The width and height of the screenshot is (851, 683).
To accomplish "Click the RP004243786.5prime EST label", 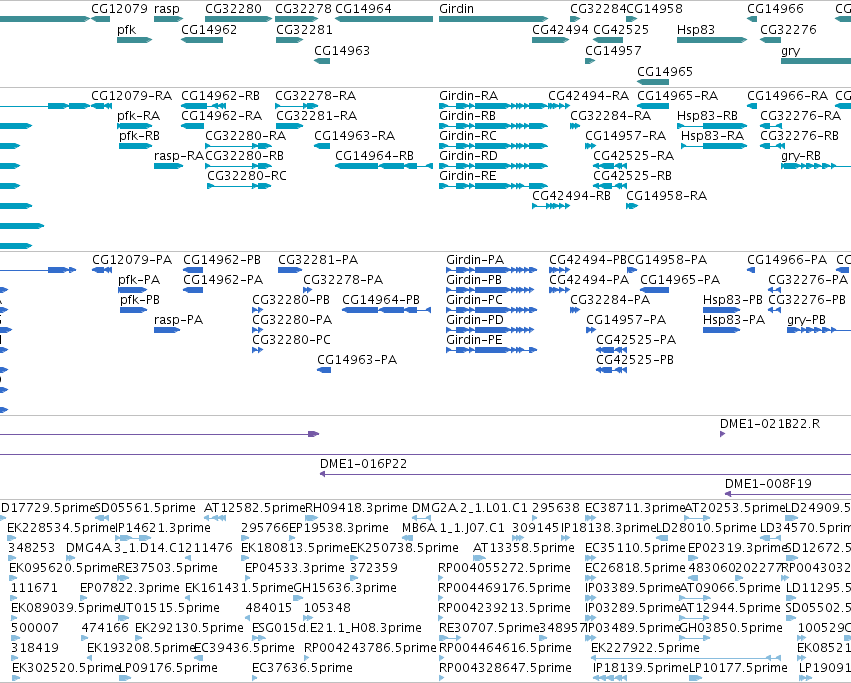I will coord(370,648).
